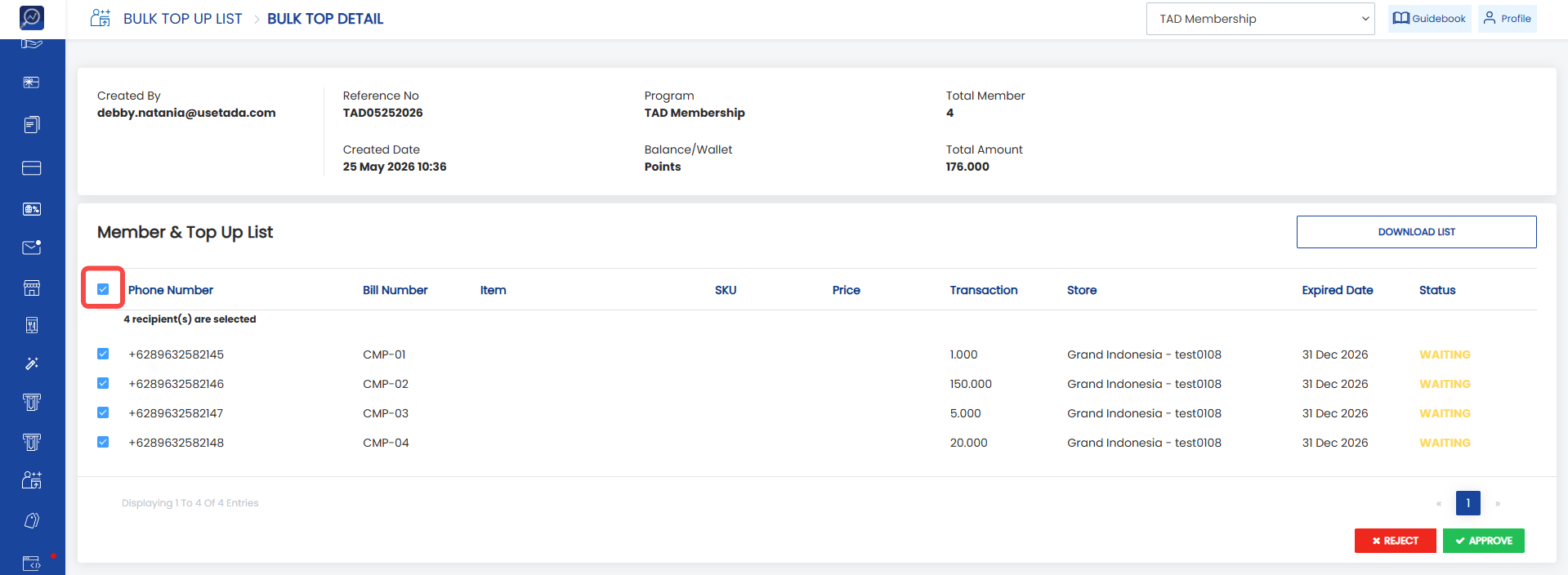
Task: Click the Phone Number column header
Action: pos(170,290)
